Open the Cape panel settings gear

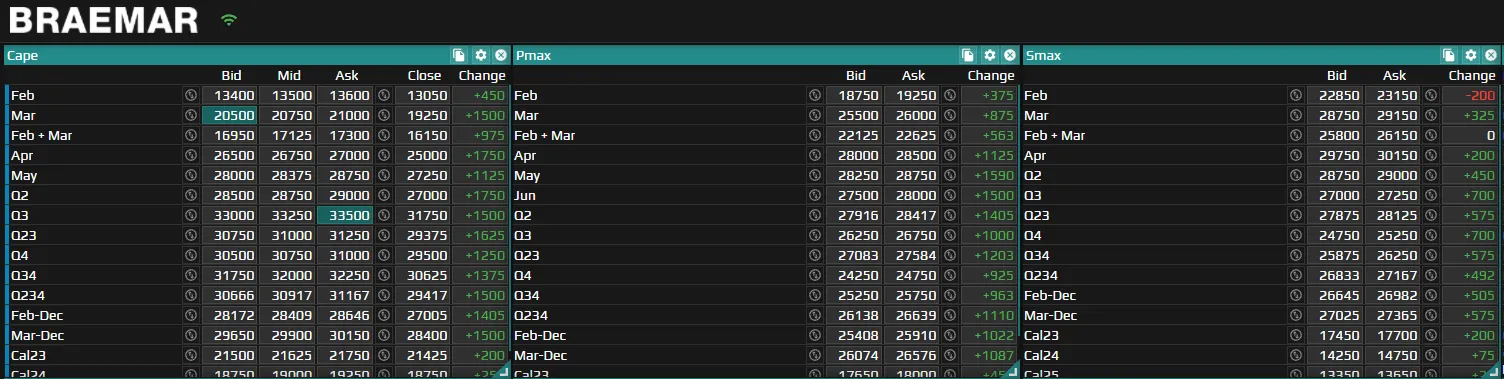pos(480,56)
